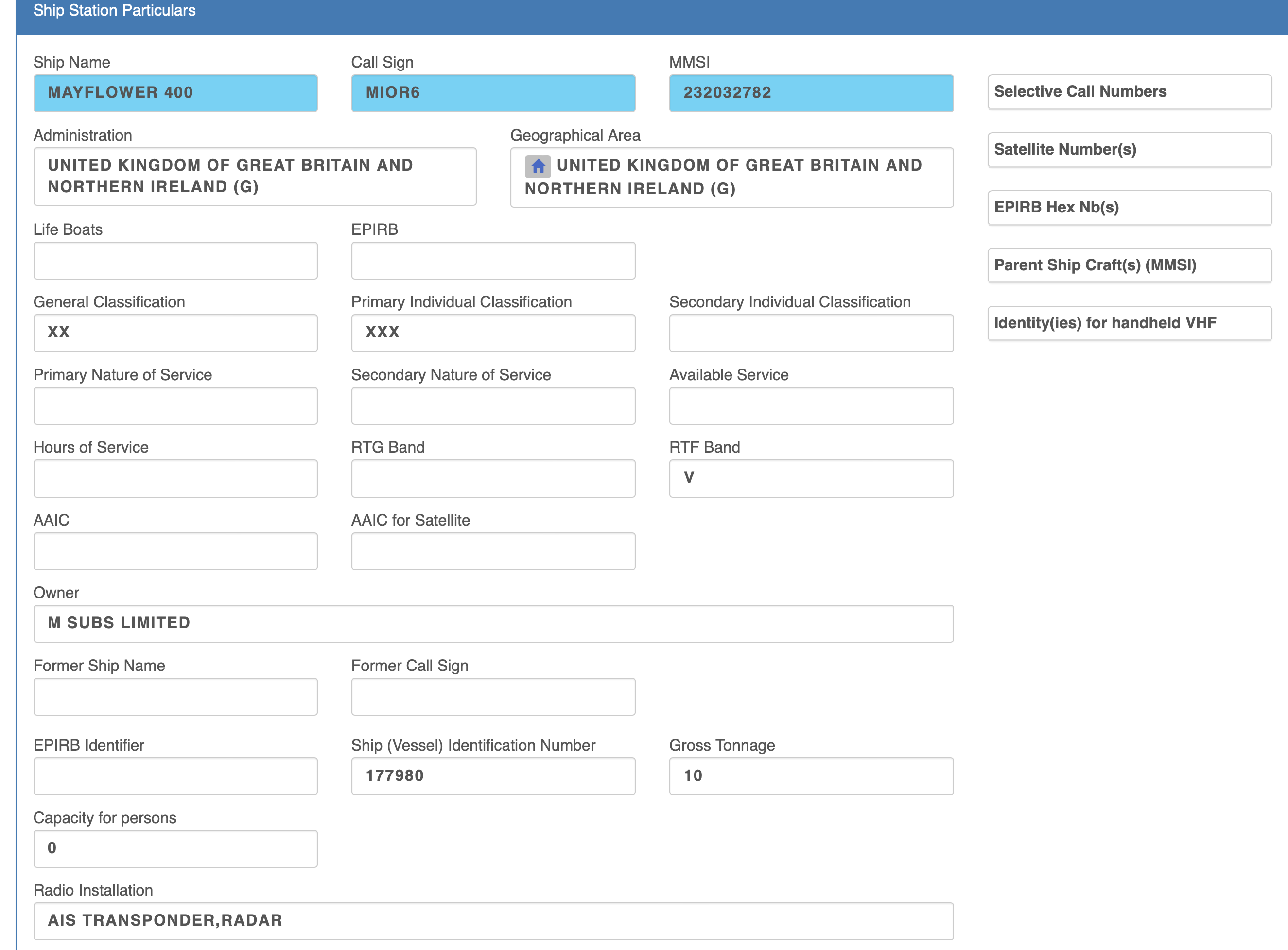Image resolution: width=1288 pixels, height=950 pixels.
Task: Focus the Secondary Nature of Service field
Action: point(493,405)
